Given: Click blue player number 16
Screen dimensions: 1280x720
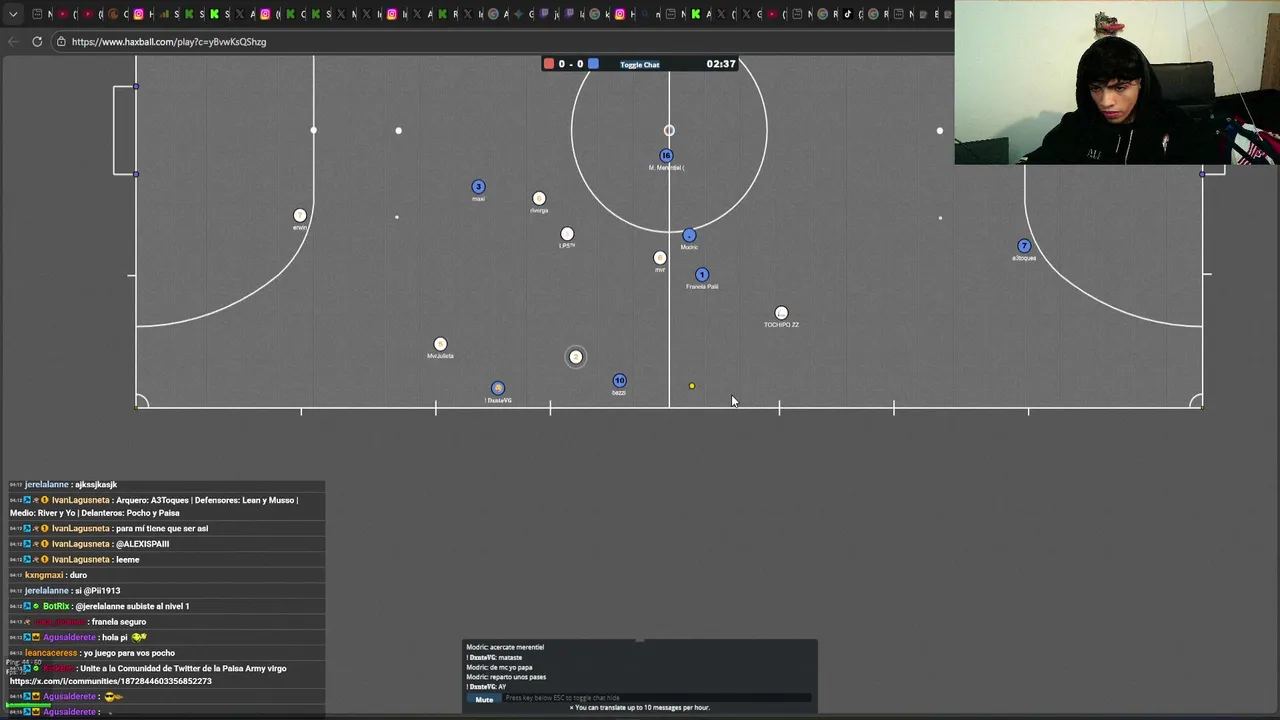Looking at the screenshot, I should 666,155.
